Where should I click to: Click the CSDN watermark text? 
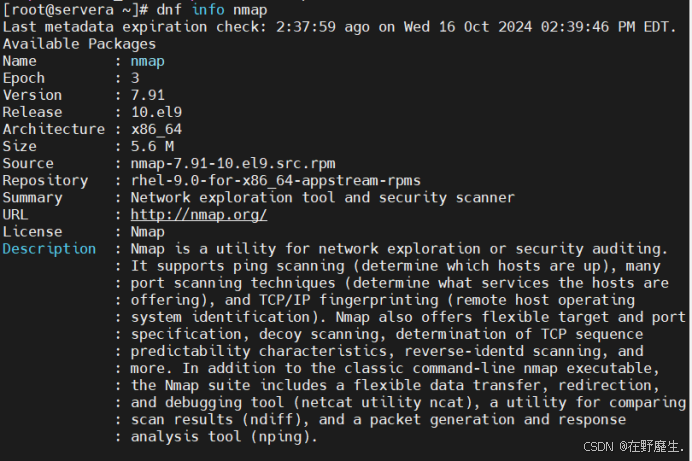(x=633, y=446)
